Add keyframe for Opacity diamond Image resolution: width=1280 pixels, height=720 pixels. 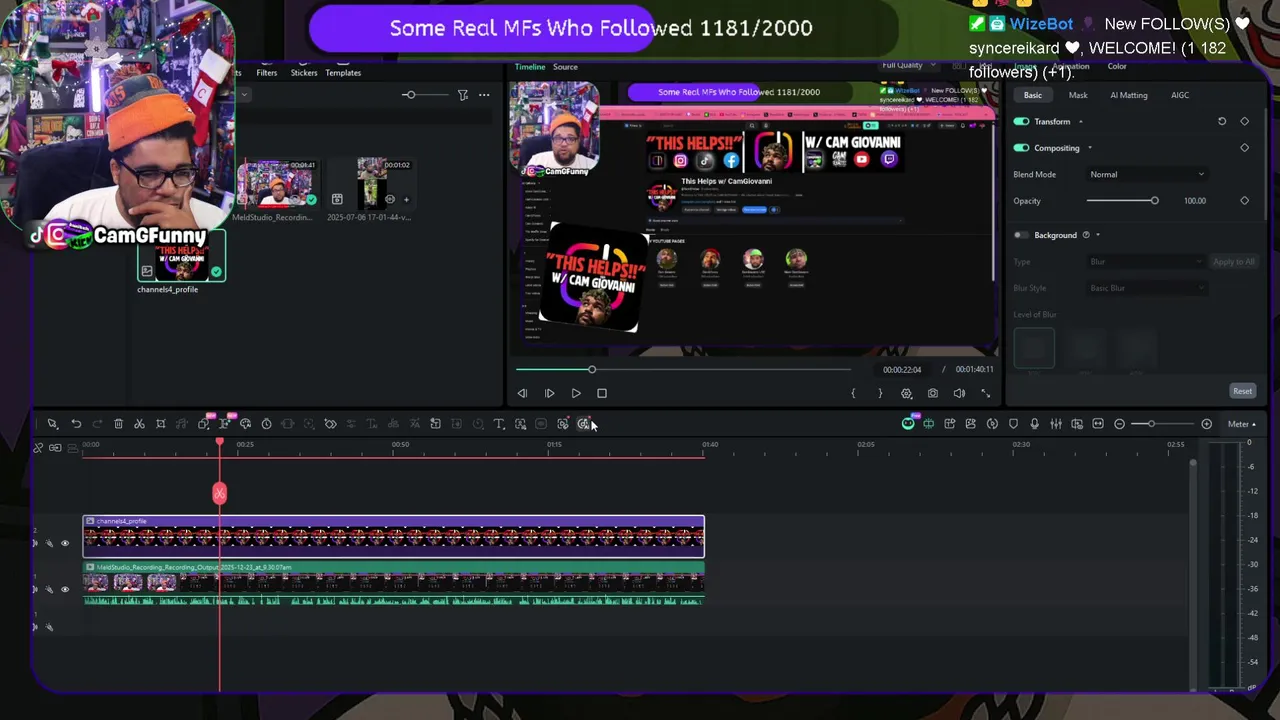tap(1244, 201)
